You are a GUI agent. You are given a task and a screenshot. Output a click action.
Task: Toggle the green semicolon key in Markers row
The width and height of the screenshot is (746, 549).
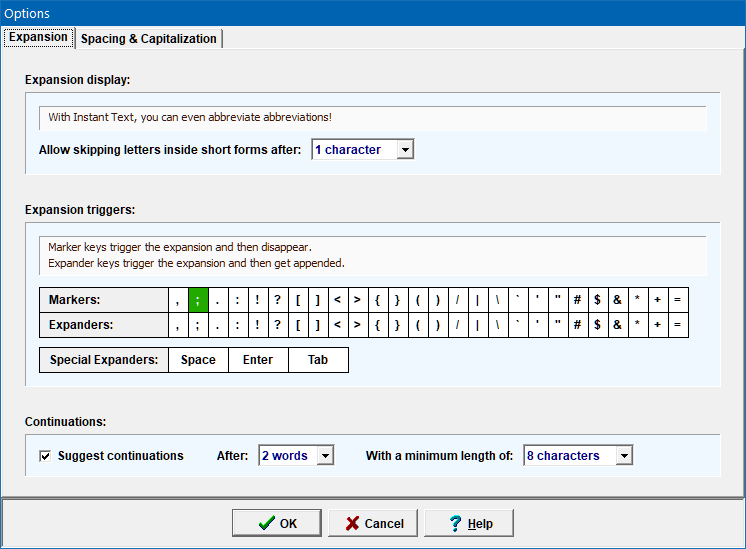tap(198, 300)
